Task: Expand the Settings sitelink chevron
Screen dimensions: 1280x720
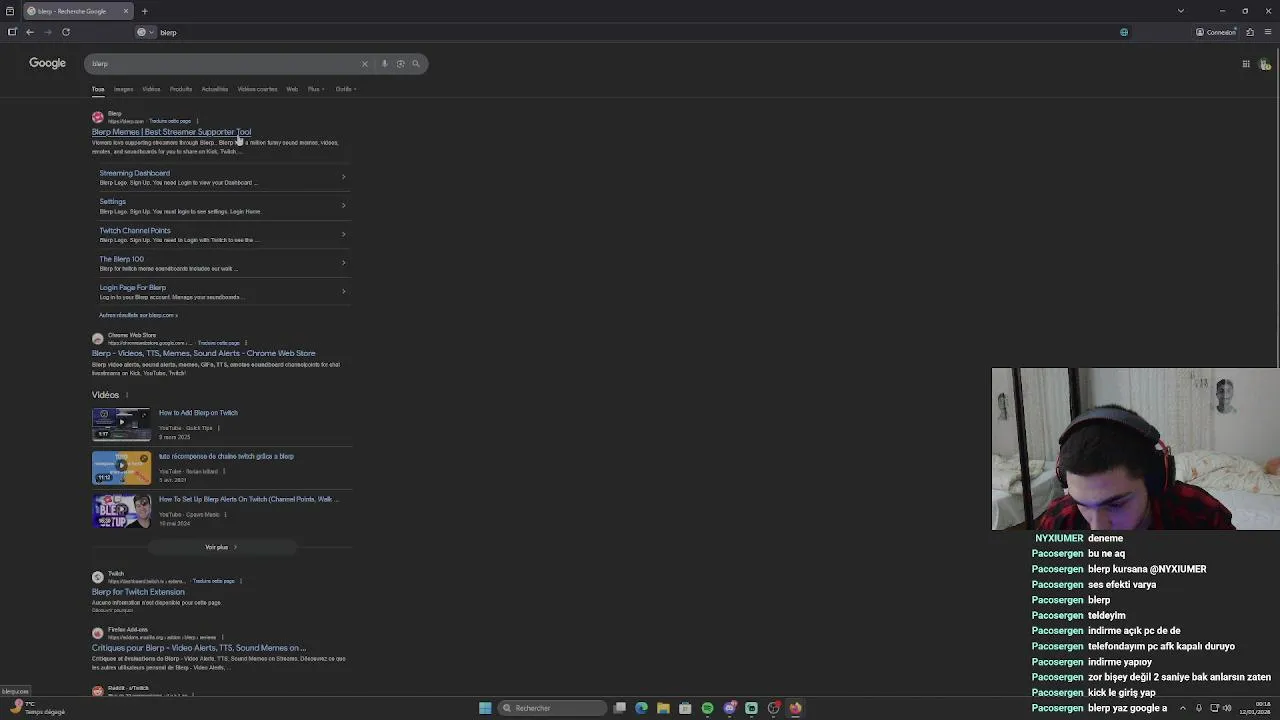Action: coord(343,206)
